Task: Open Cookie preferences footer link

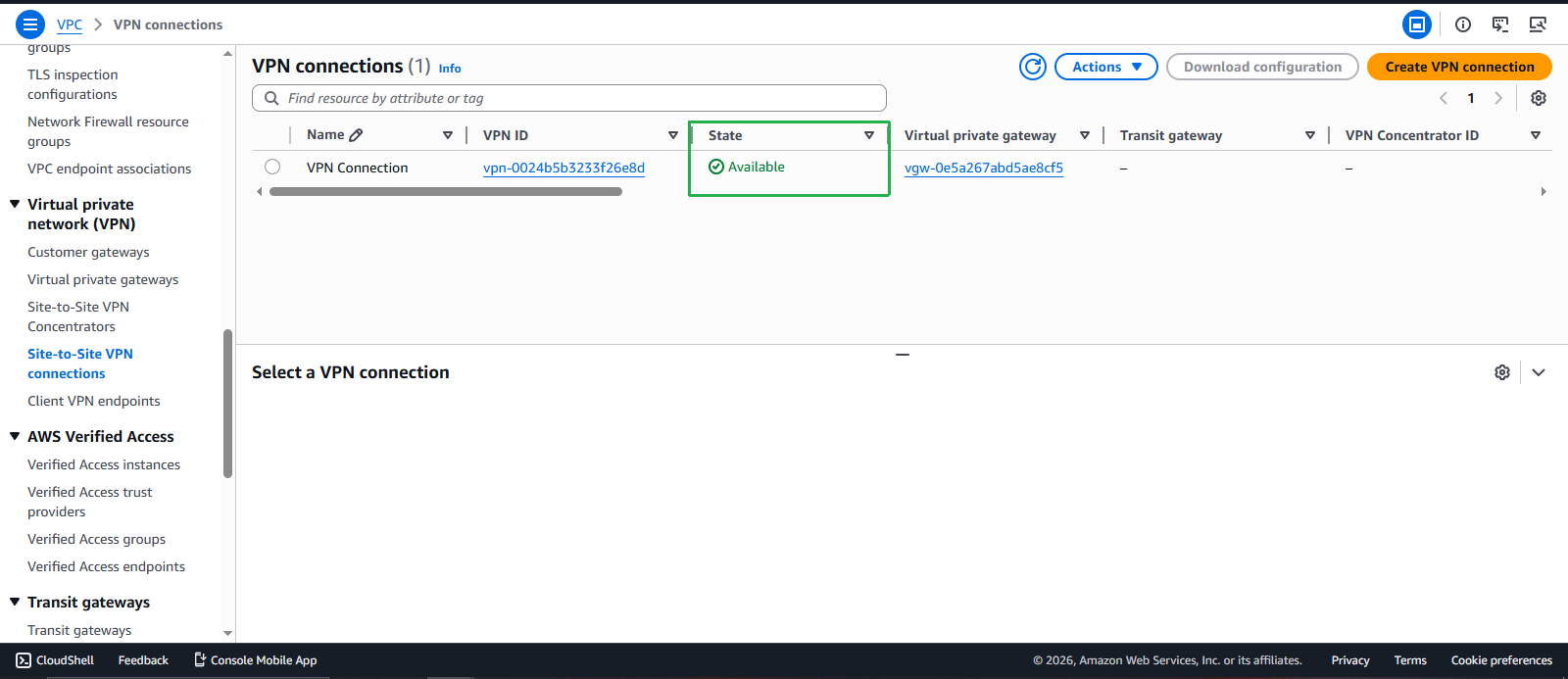Action: click(1501, 660)
